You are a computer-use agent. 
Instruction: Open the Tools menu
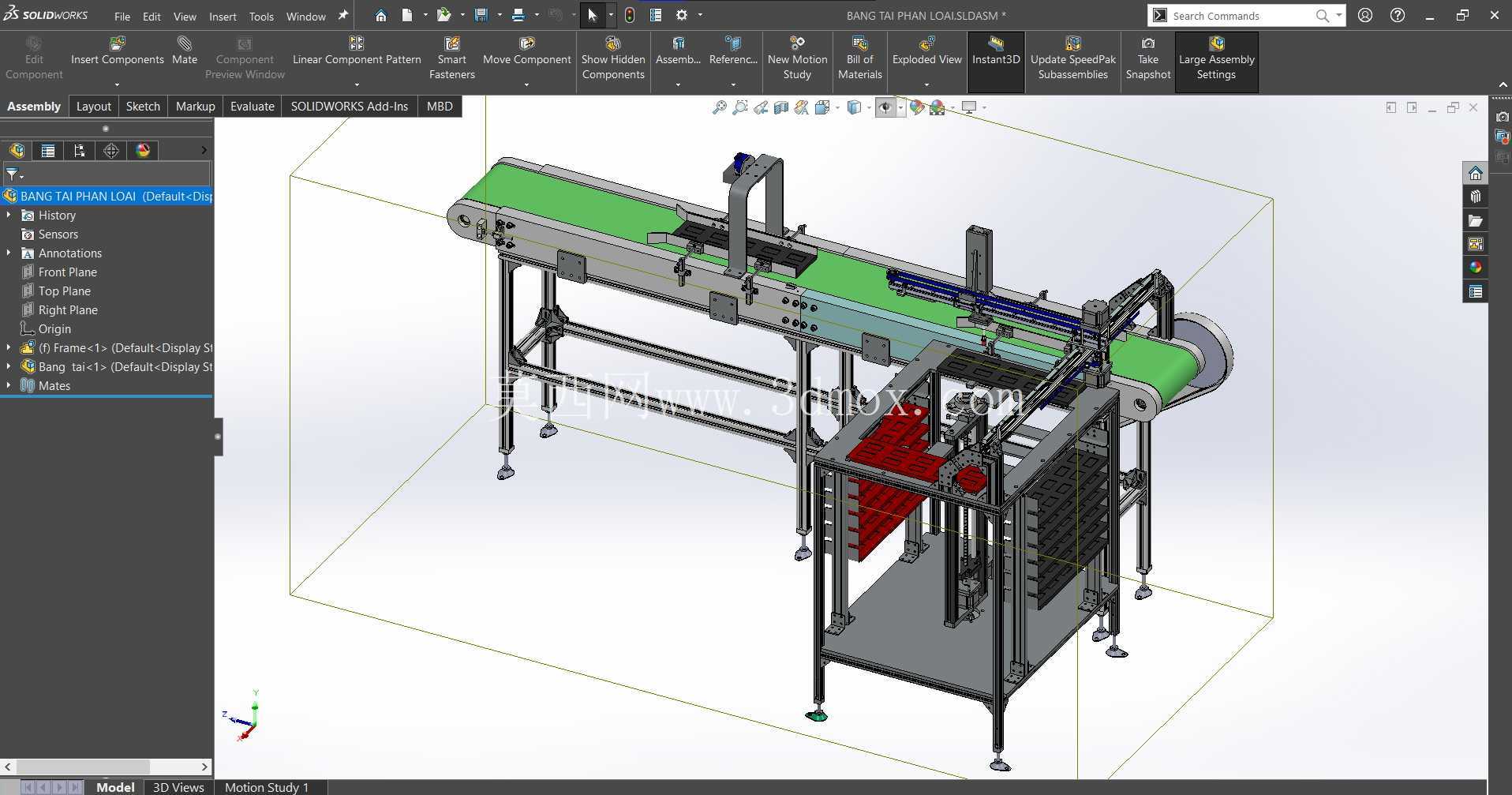coord(261,16)
